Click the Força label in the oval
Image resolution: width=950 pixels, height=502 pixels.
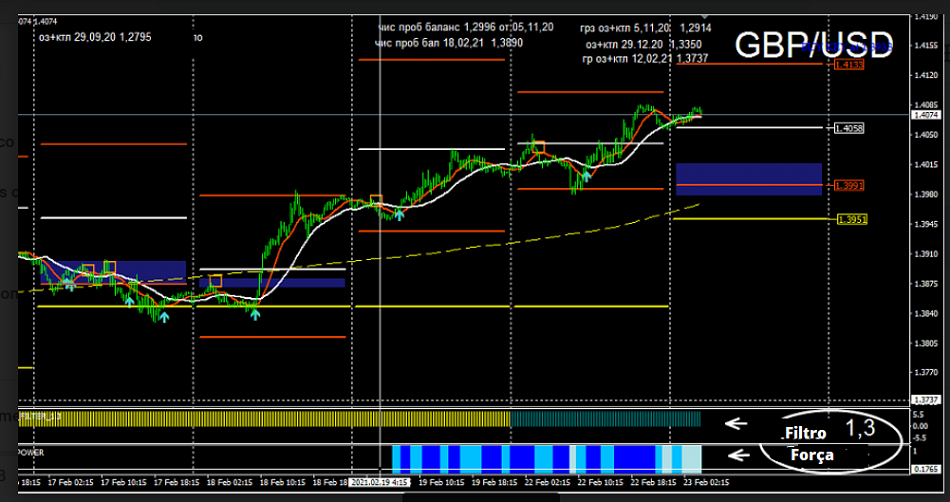tap(813, 455)
